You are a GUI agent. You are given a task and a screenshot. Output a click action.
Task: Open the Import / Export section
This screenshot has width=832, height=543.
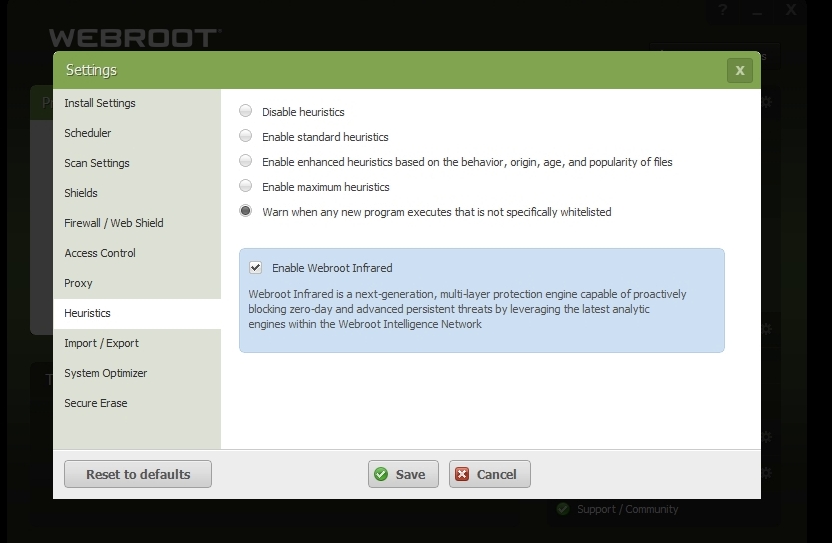102,343
